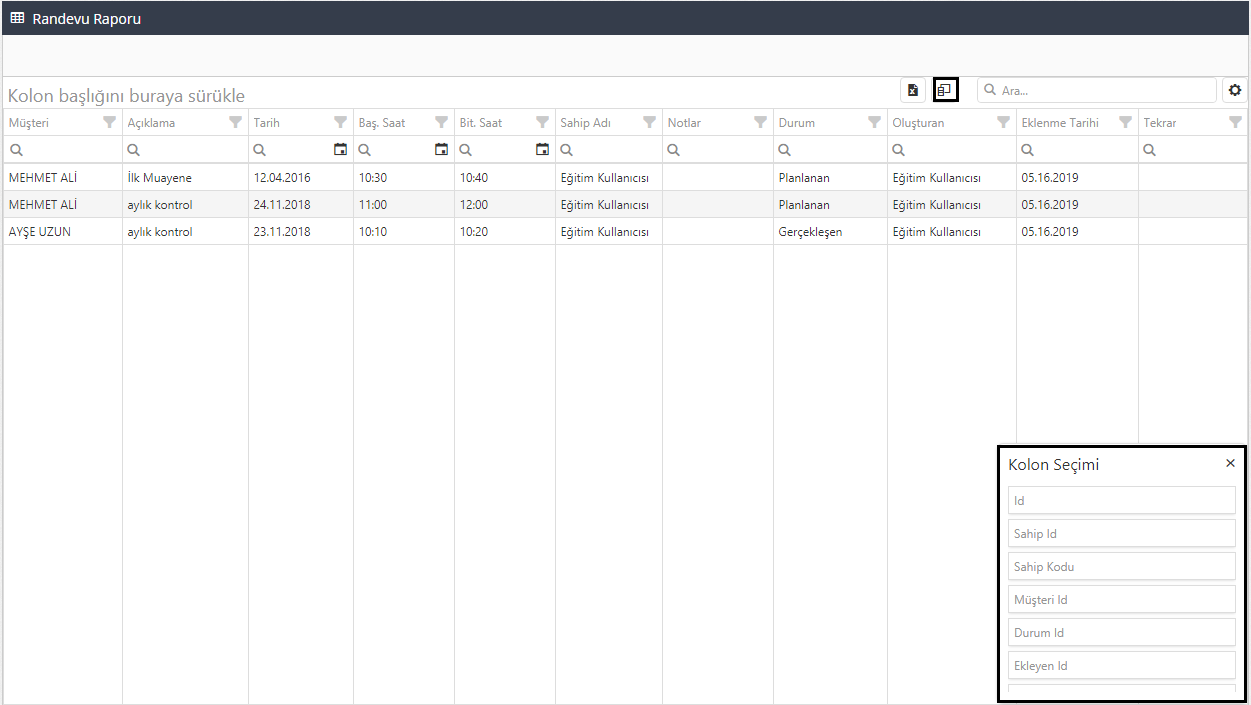Click the Excel export icon
Viewport: 1251px width, 705px height.
click(912, 90)
